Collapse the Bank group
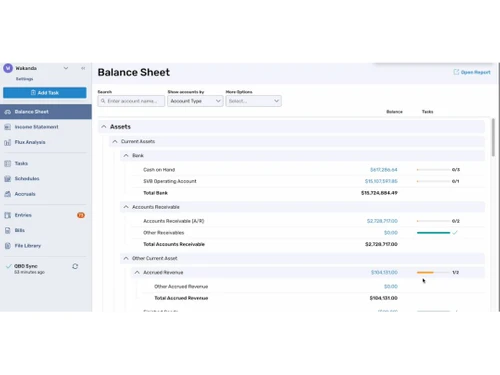Viewport: 500px width, 375px height. [x=126, y=156]
